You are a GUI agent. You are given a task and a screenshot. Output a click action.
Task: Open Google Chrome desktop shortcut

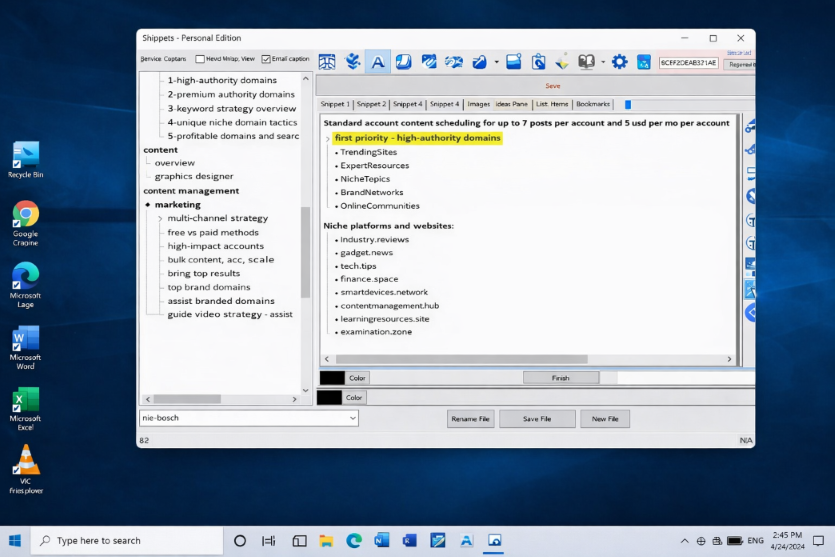[x=26, y=223]
